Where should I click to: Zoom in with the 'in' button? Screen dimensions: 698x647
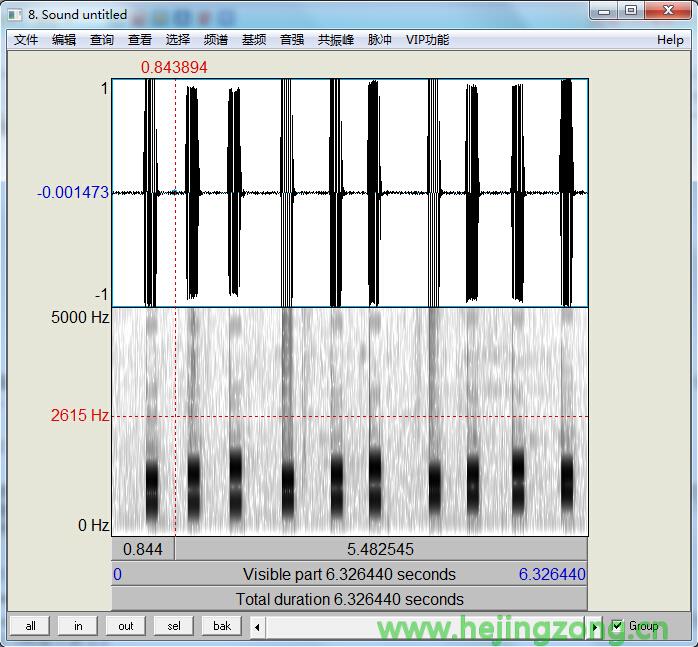tap(78, 626)
